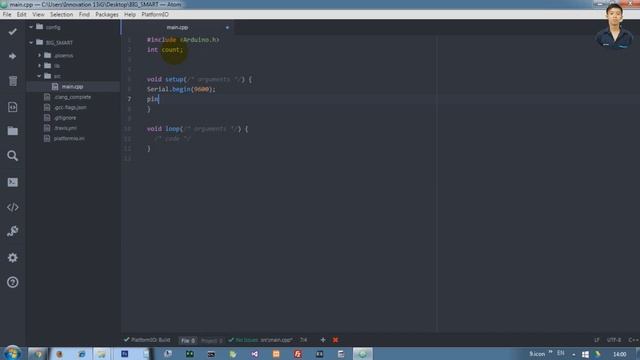Select the main.cpp editor tab
Screen dimensions: 640x360
click(178, 27)
